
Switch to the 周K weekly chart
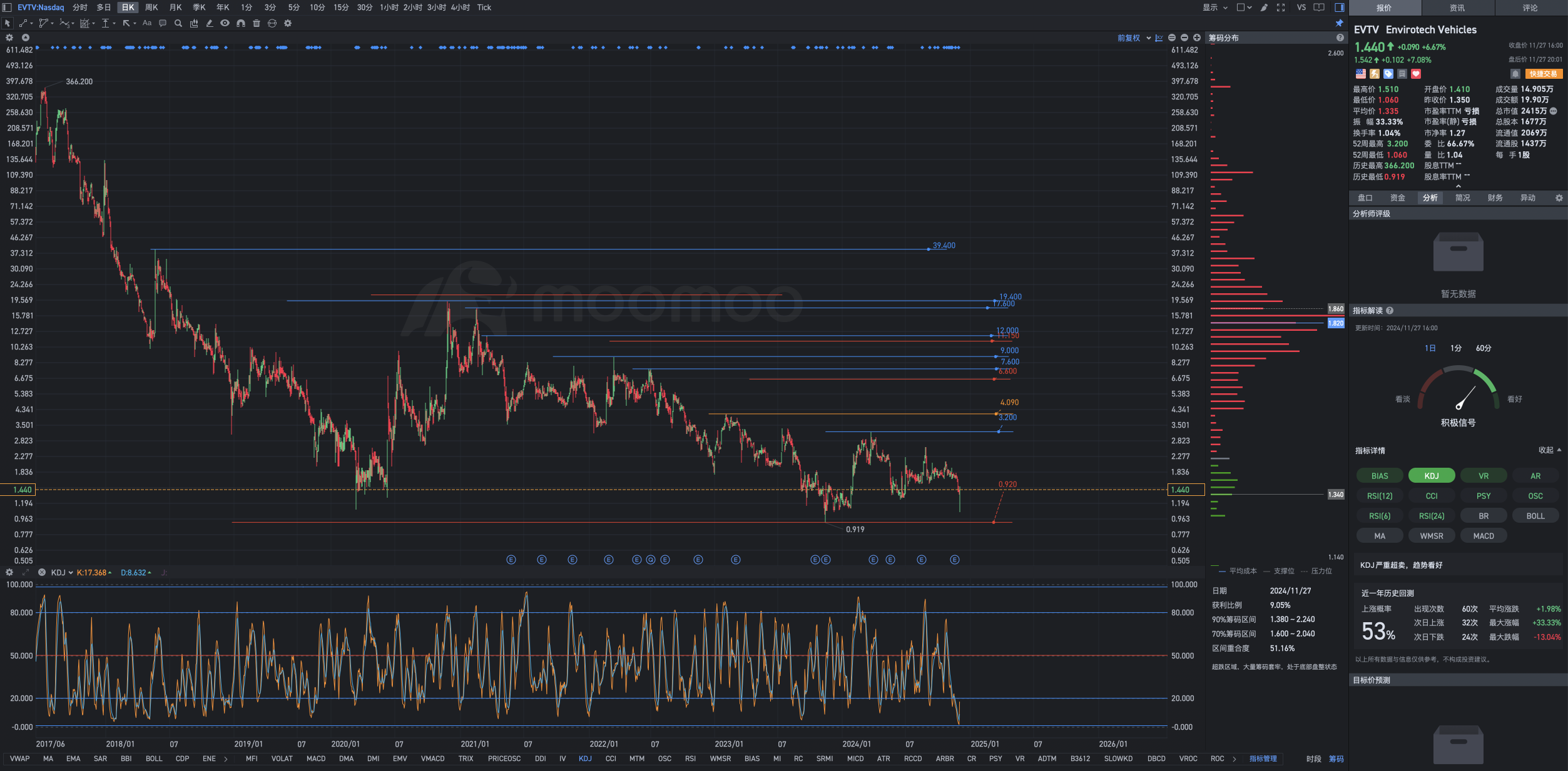[151, 8]
